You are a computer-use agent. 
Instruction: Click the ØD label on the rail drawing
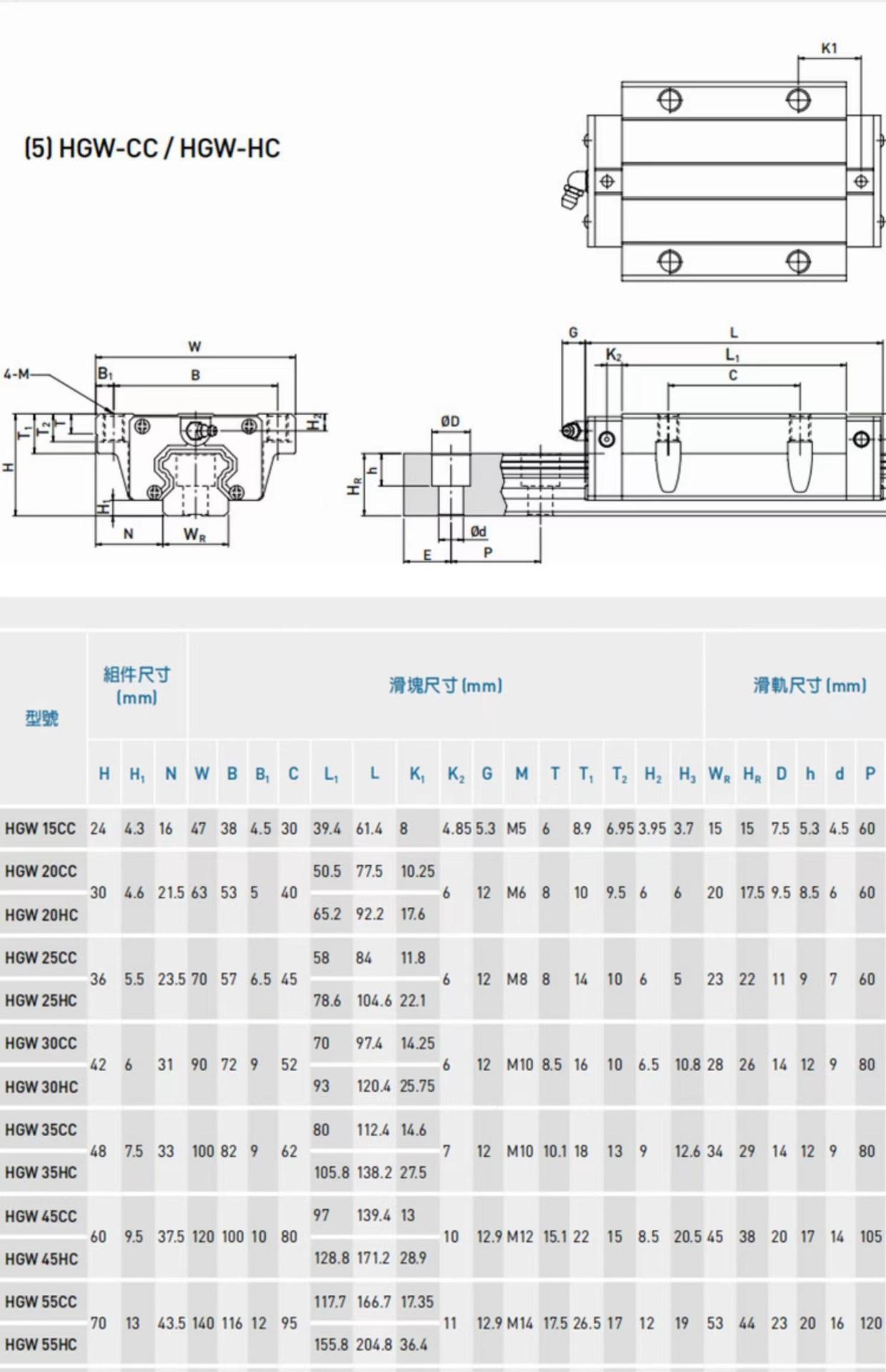click(450, 422)
